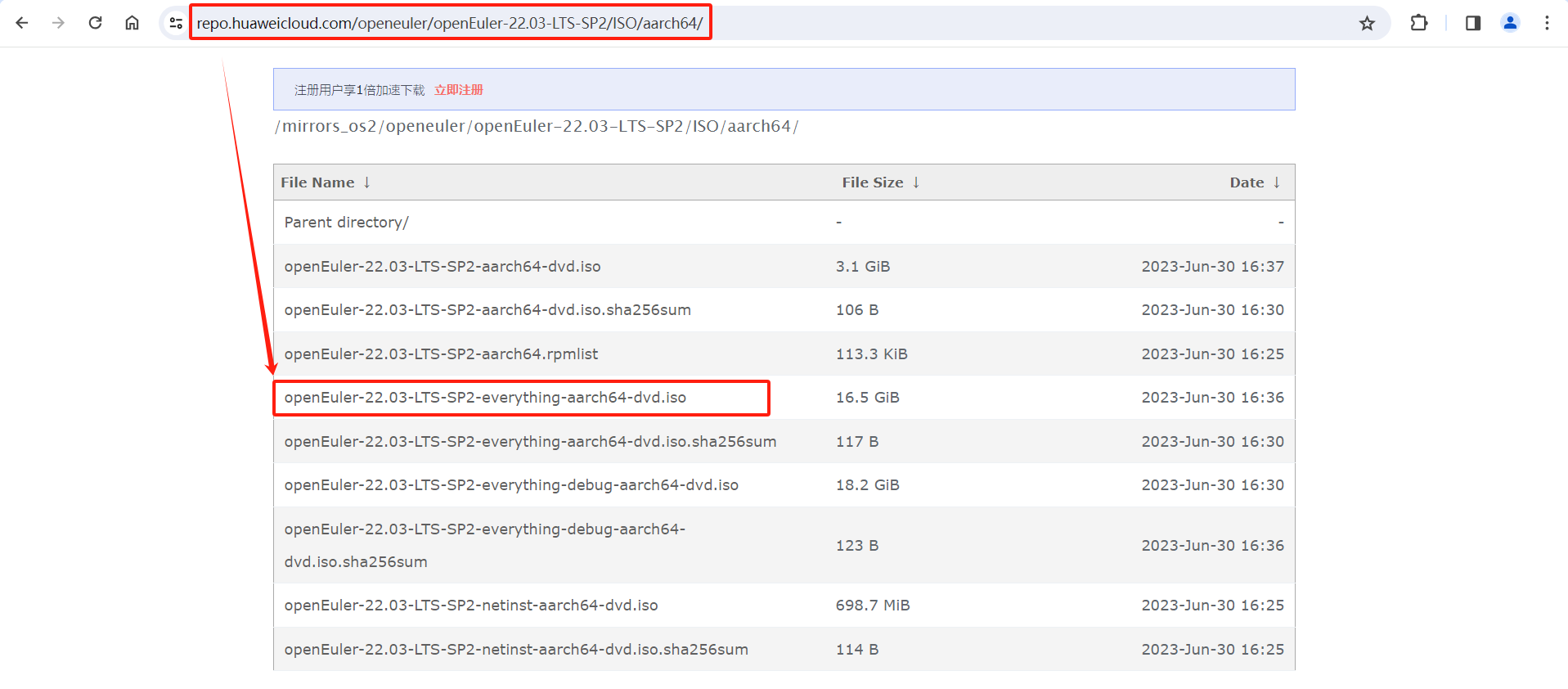Open netinst-aarch64-dvd.iso.sha256sum file link

coord(516,650)
